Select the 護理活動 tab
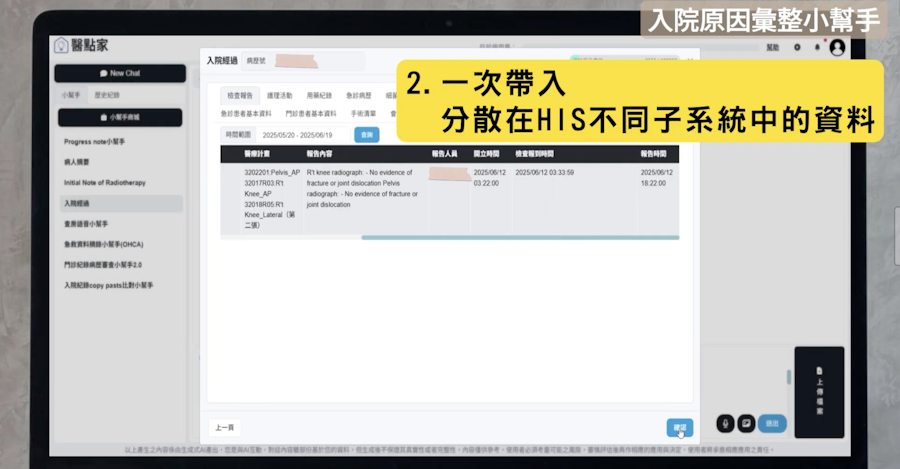Viewport: 900px width, 469px height. click(280, 95)
